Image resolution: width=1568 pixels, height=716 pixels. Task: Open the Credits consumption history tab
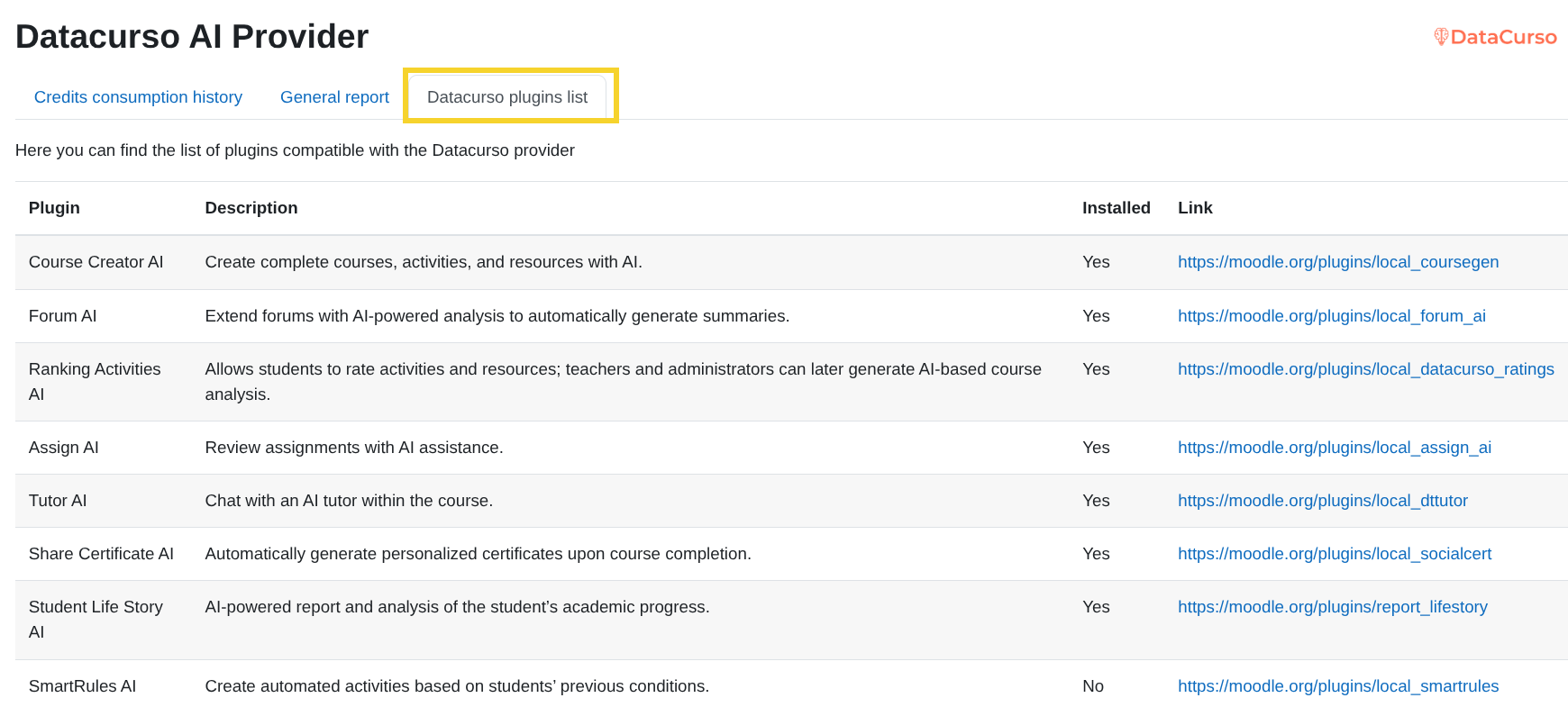tap(138, 97)
